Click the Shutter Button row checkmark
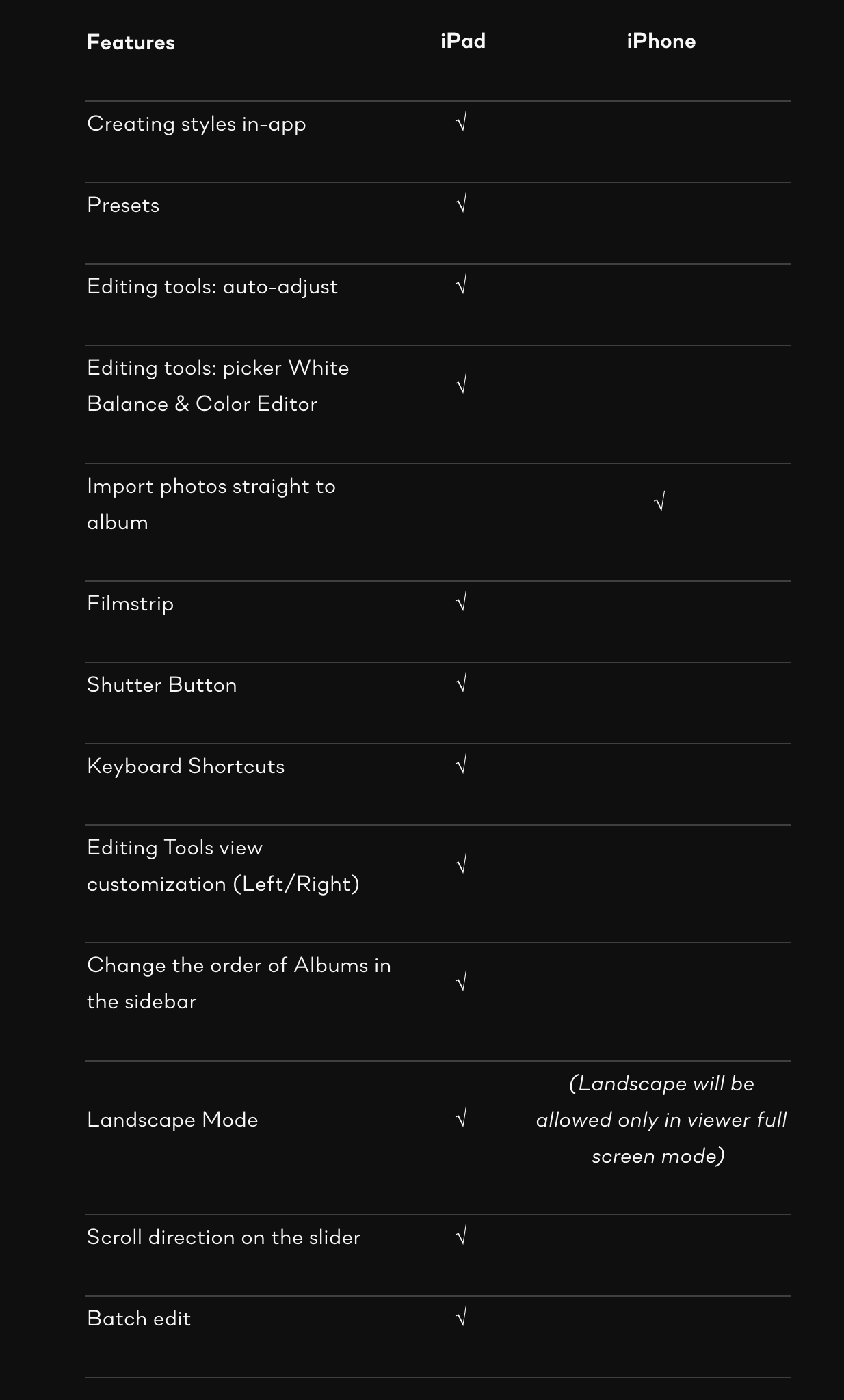This screenshot has width=844, height=1400. point(462,684)
